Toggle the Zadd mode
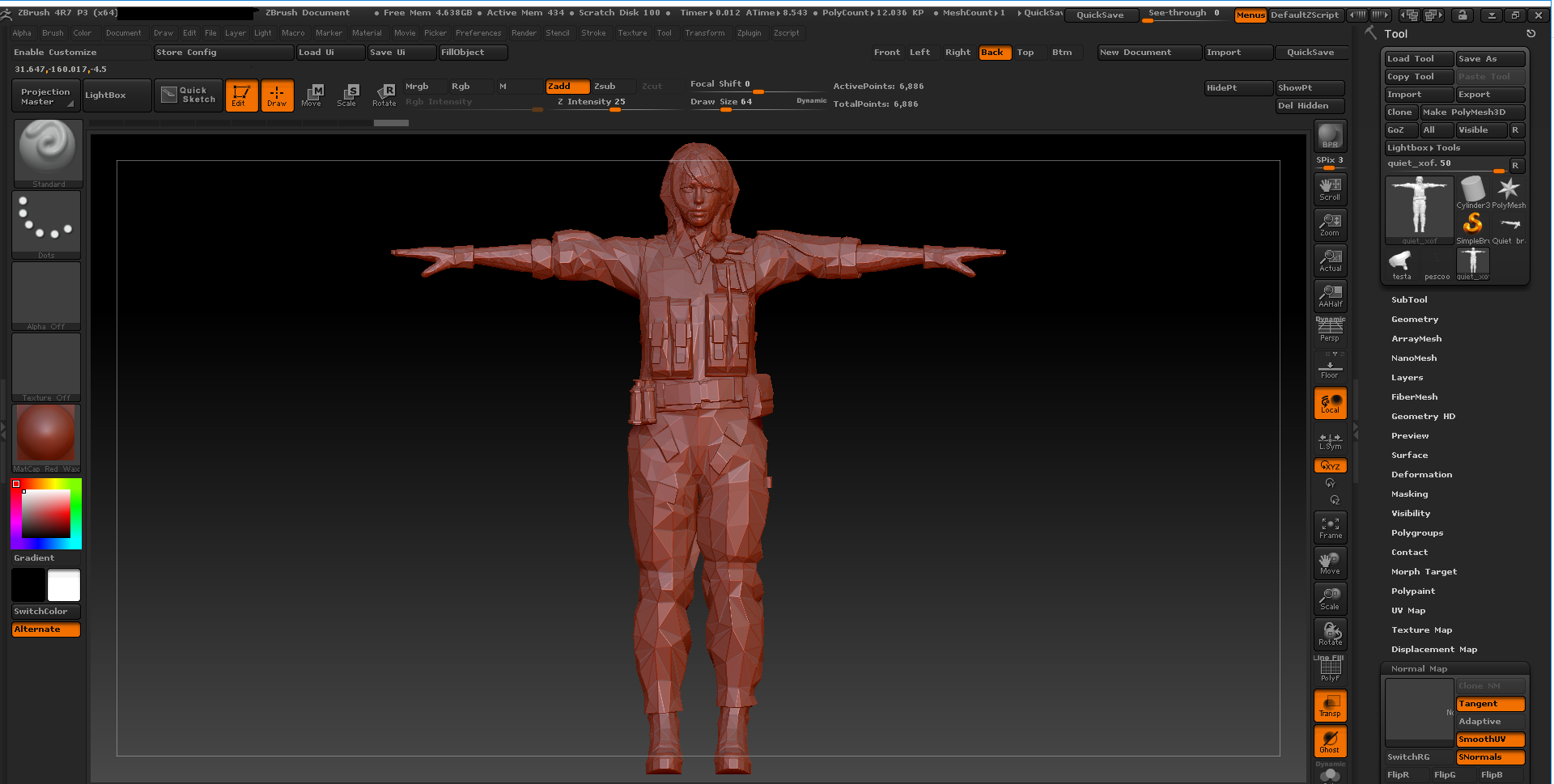 click(x=567, y=86)
